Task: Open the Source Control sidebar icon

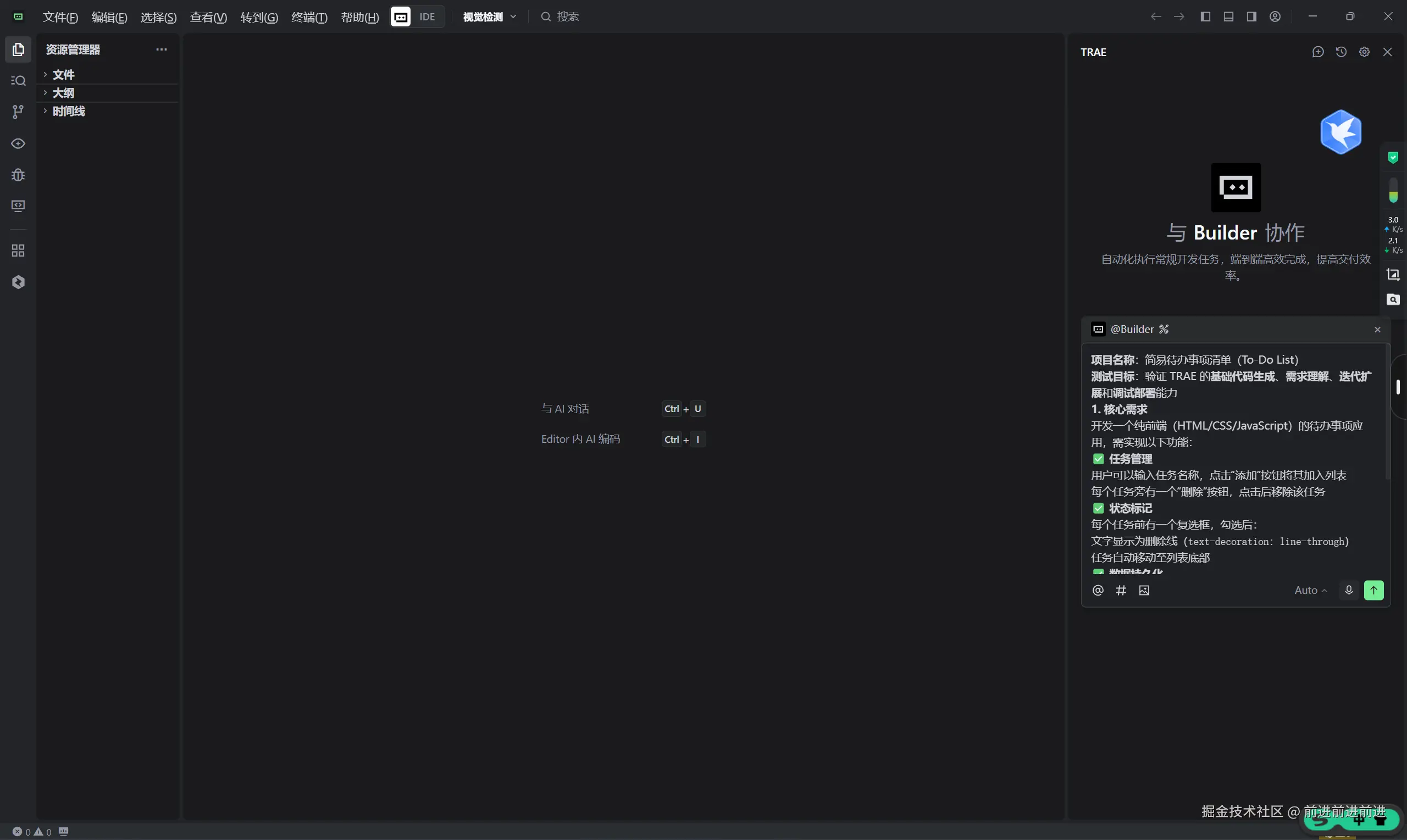Action: tap(18, 112)
